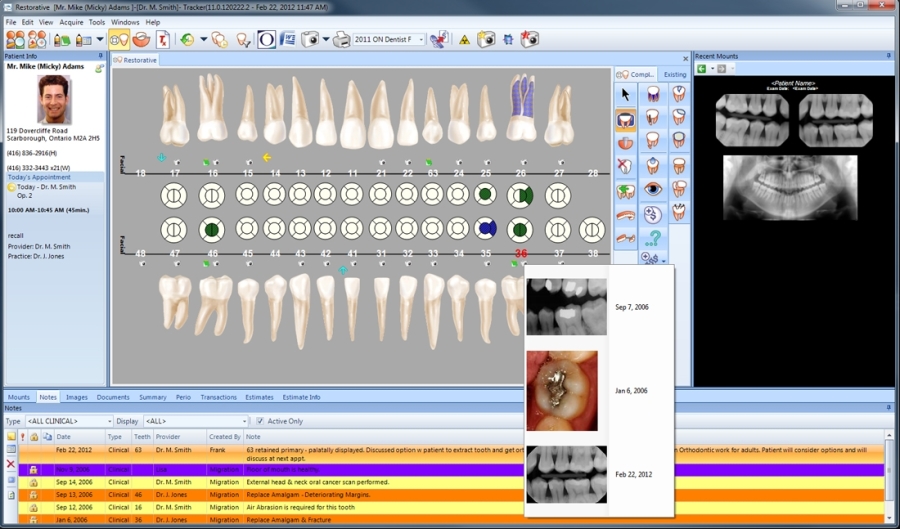Open the notes Type filter dropdown

tap(107, 421)
